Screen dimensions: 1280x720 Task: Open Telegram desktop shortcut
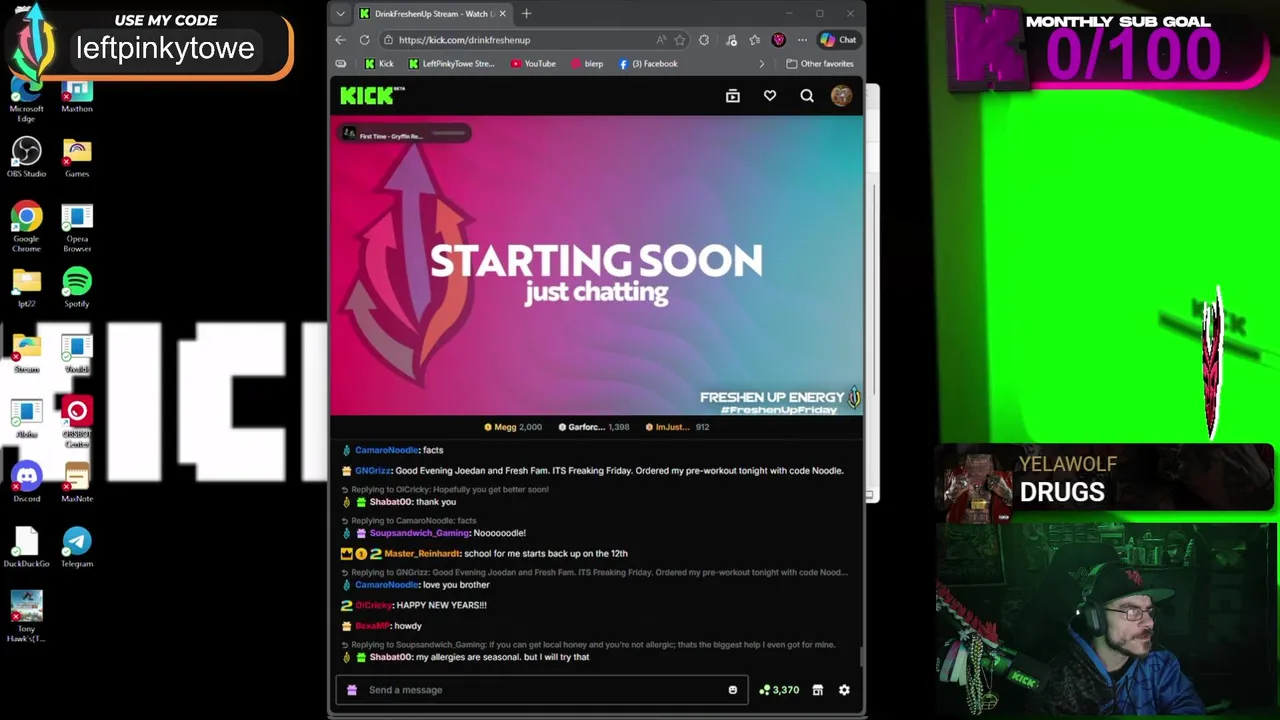(x=77, y=547)
